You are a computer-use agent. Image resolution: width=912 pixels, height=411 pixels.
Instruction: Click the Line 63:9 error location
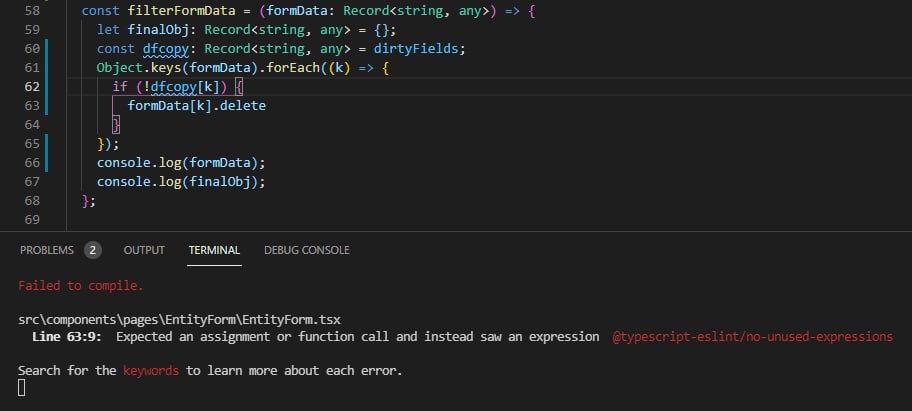click(67, 337)
